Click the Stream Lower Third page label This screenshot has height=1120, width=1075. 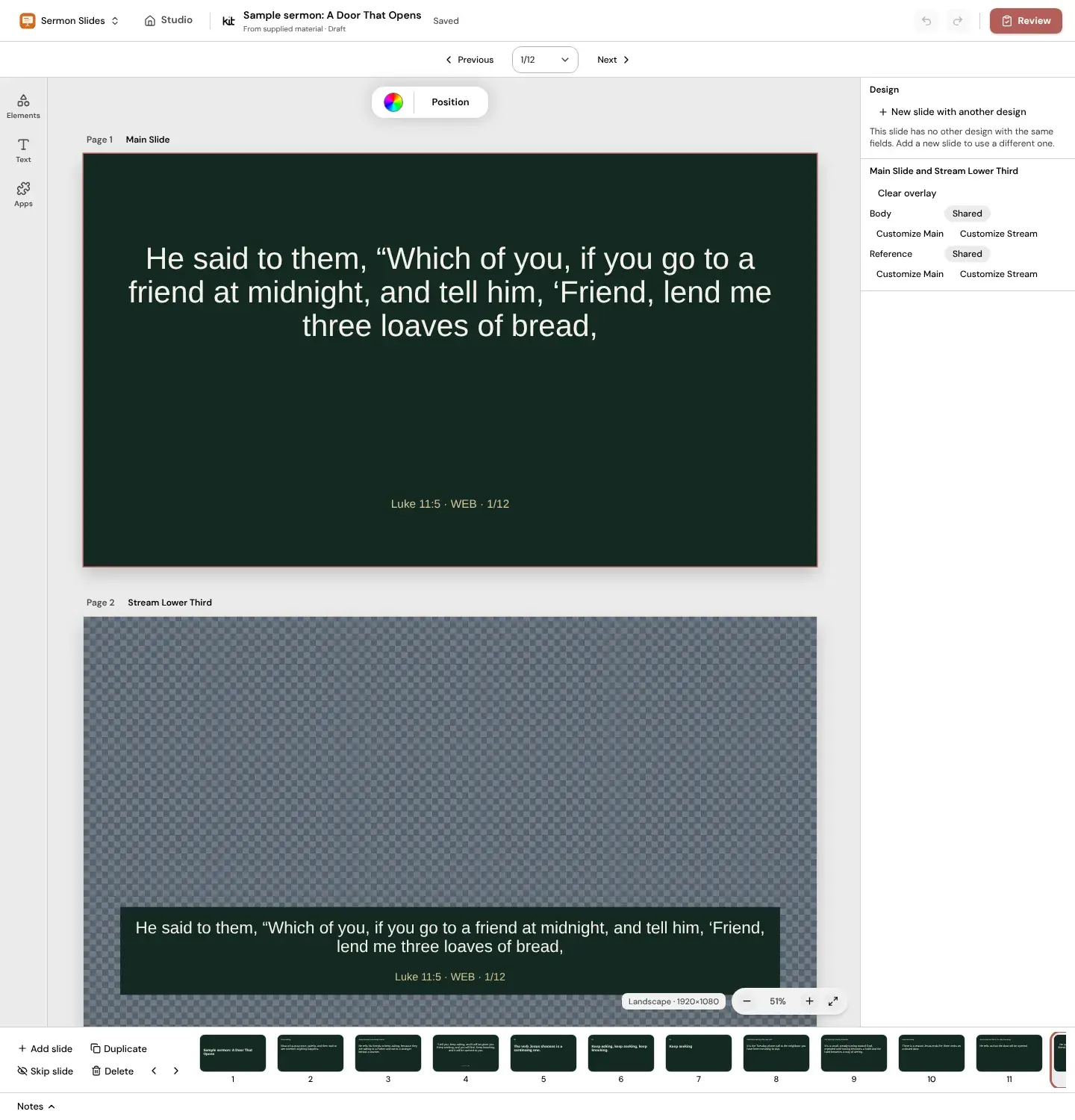point(169,603)
